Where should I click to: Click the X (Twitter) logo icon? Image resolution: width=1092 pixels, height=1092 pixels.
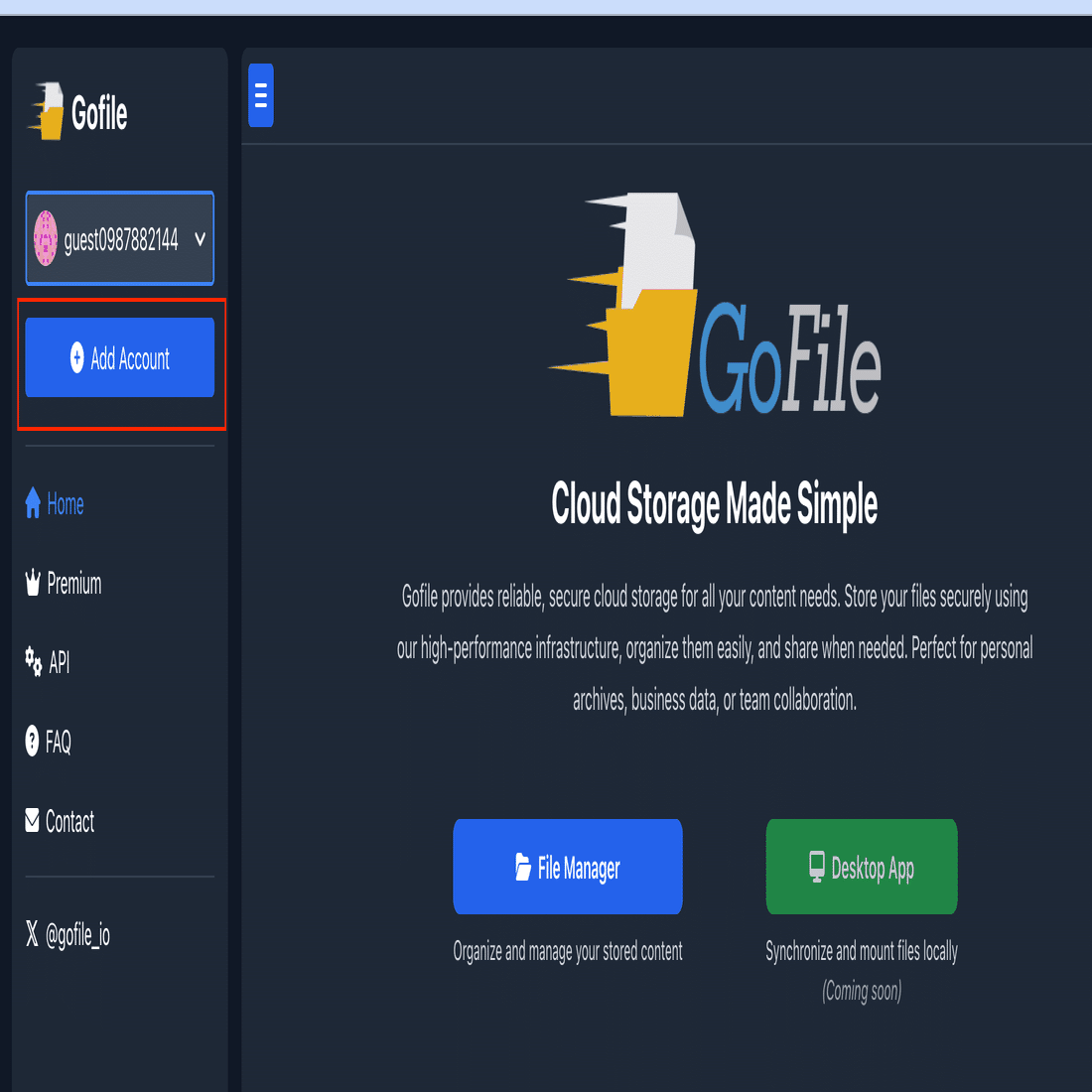[32, 934]
